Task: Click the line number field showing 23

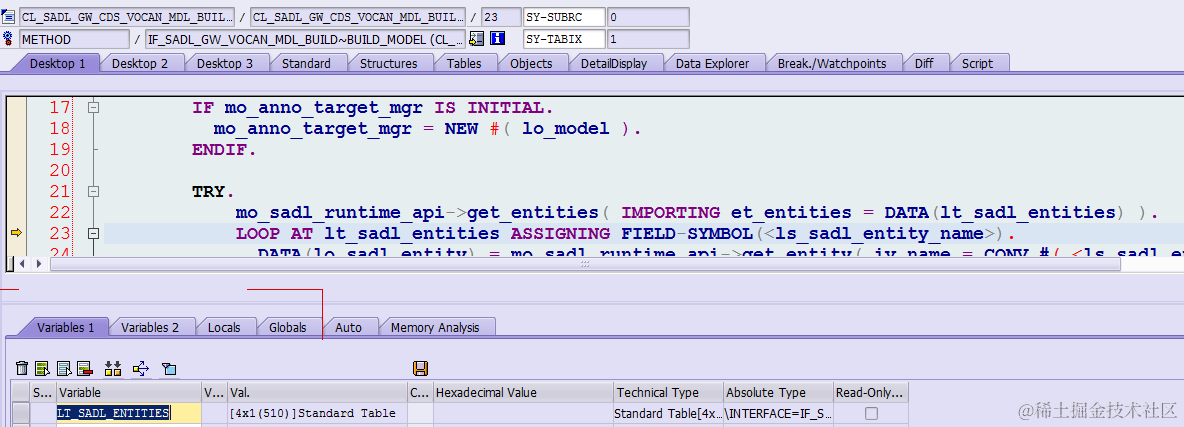Action: 501,17
